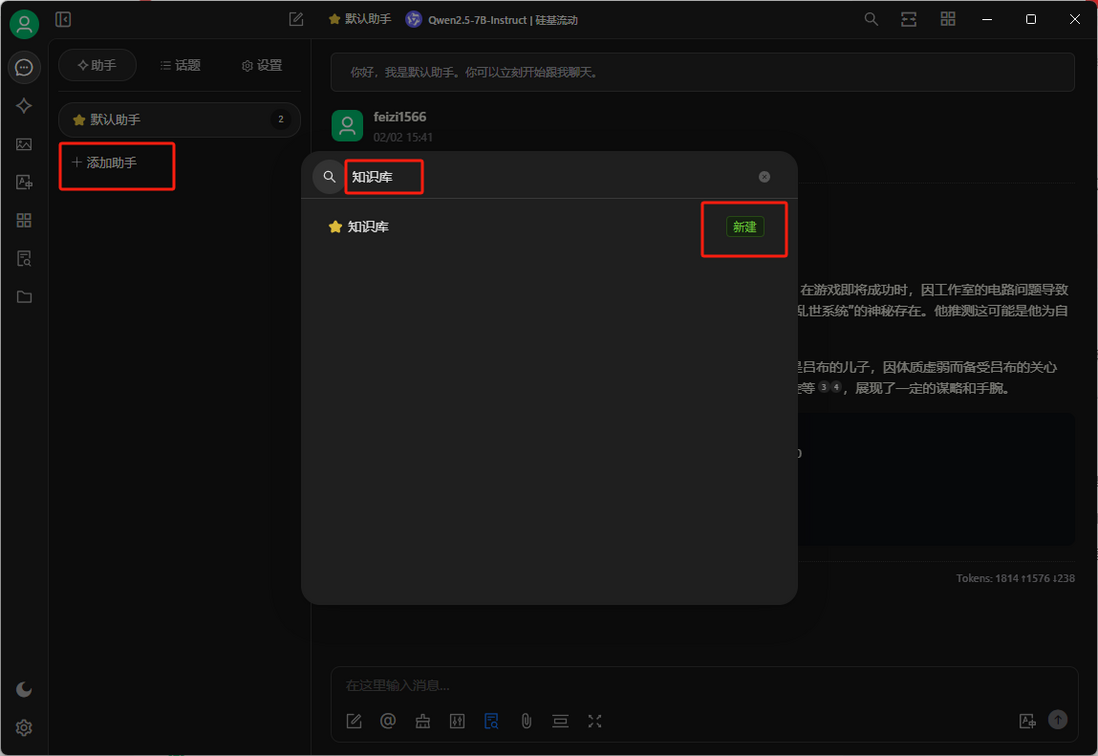This screenshot has height=756, width=1098.
Task: Open the Paintings image icon in sidebar
Action: click(24, 144)
